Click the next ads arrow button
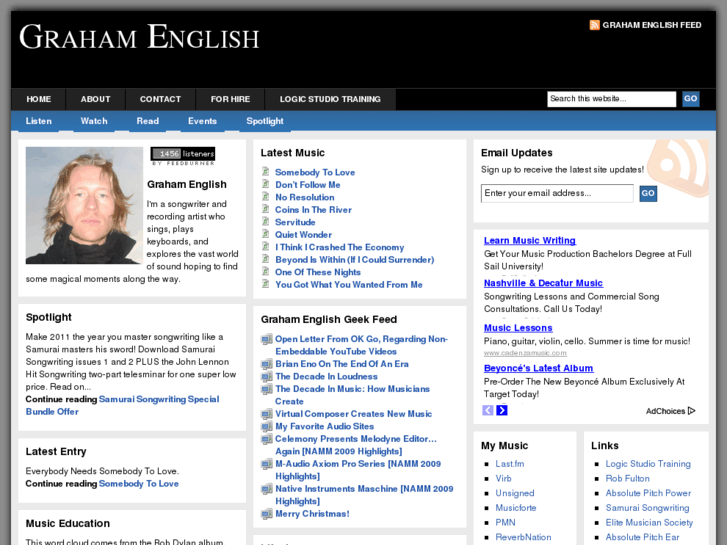Screen dimensions: 727x545 [502, 410]
